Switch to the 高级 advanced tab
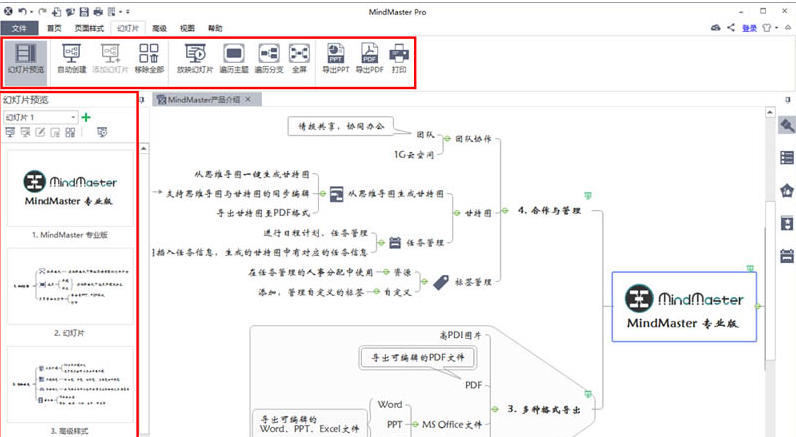The height and width of the screenshot is (437, 796). 159,28
